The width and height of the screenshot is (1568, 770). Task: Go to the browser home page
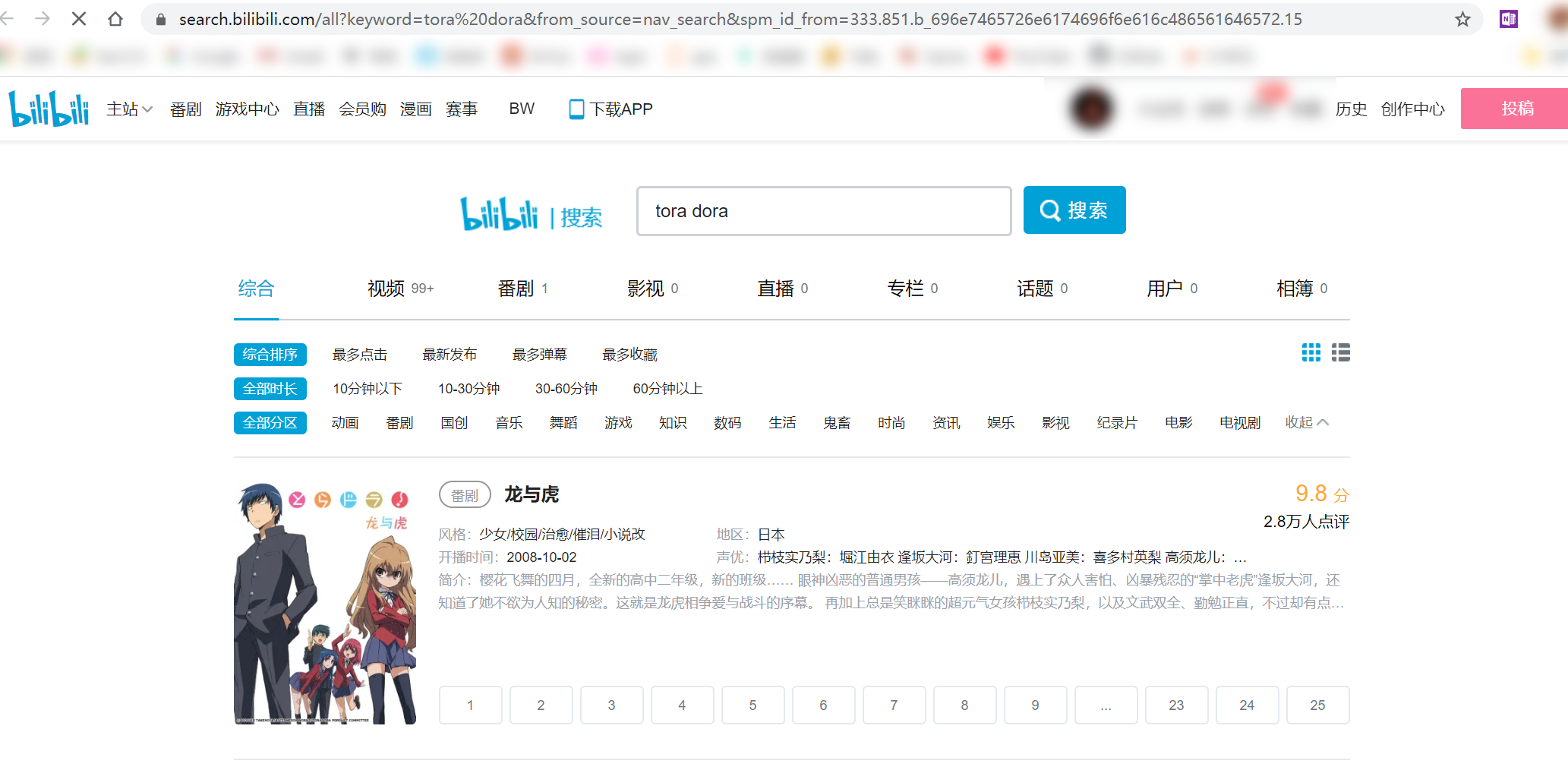click(x=115, y=19)
